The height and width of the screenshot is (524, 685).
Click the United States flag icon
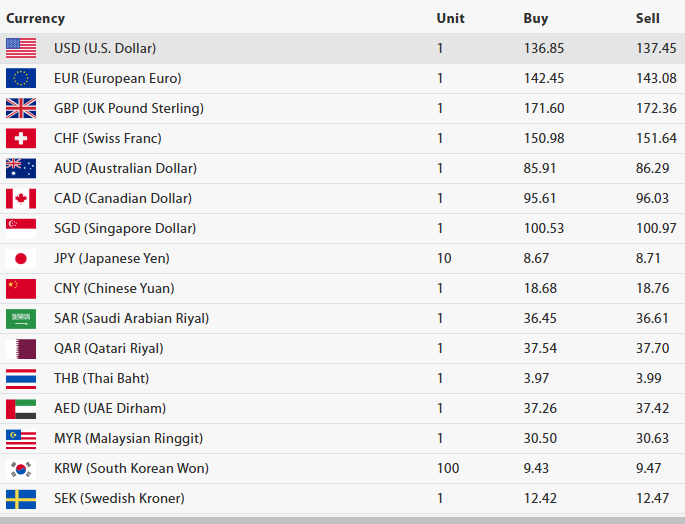(21, 48)
